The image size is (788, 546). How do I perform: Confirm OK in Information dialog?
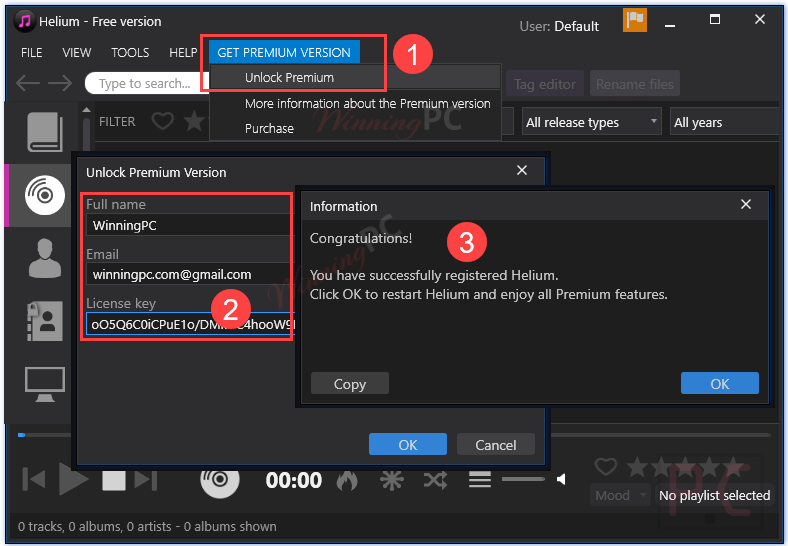coord(720,384)
